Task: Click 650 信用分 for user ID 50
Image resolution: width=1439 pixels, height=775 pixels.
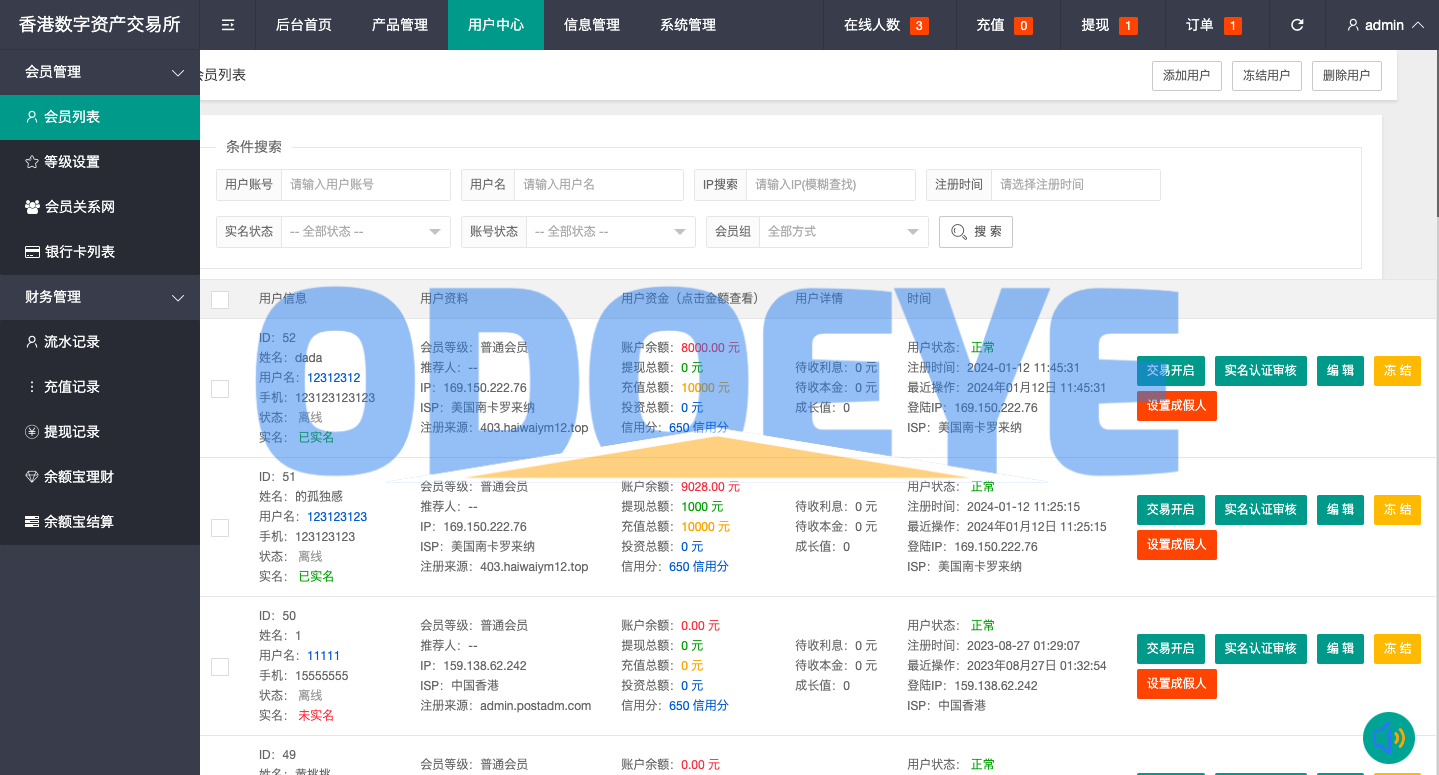Action: click(698, 706)
